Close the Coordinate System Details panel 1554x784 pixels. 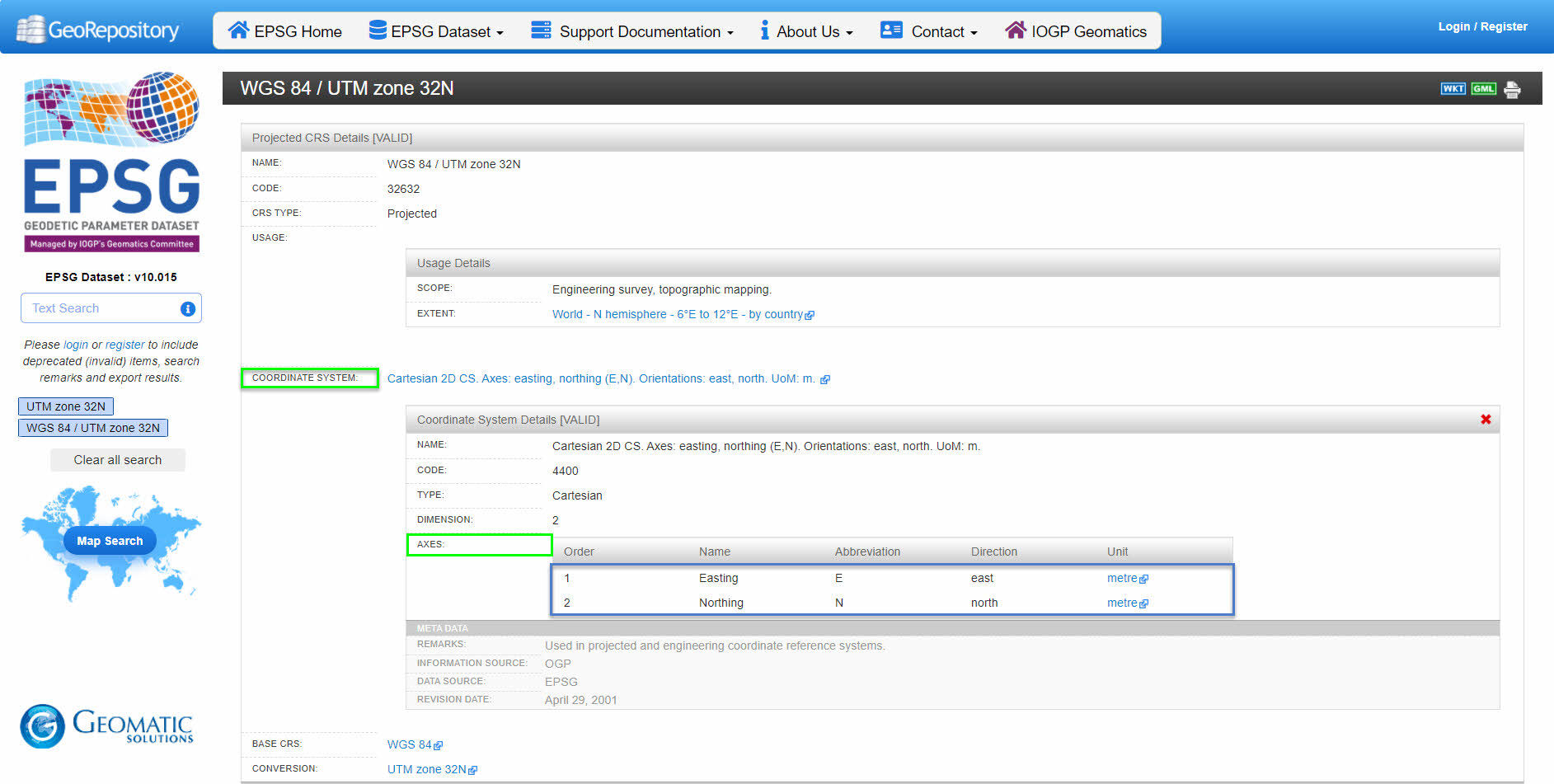[1486, 419]
